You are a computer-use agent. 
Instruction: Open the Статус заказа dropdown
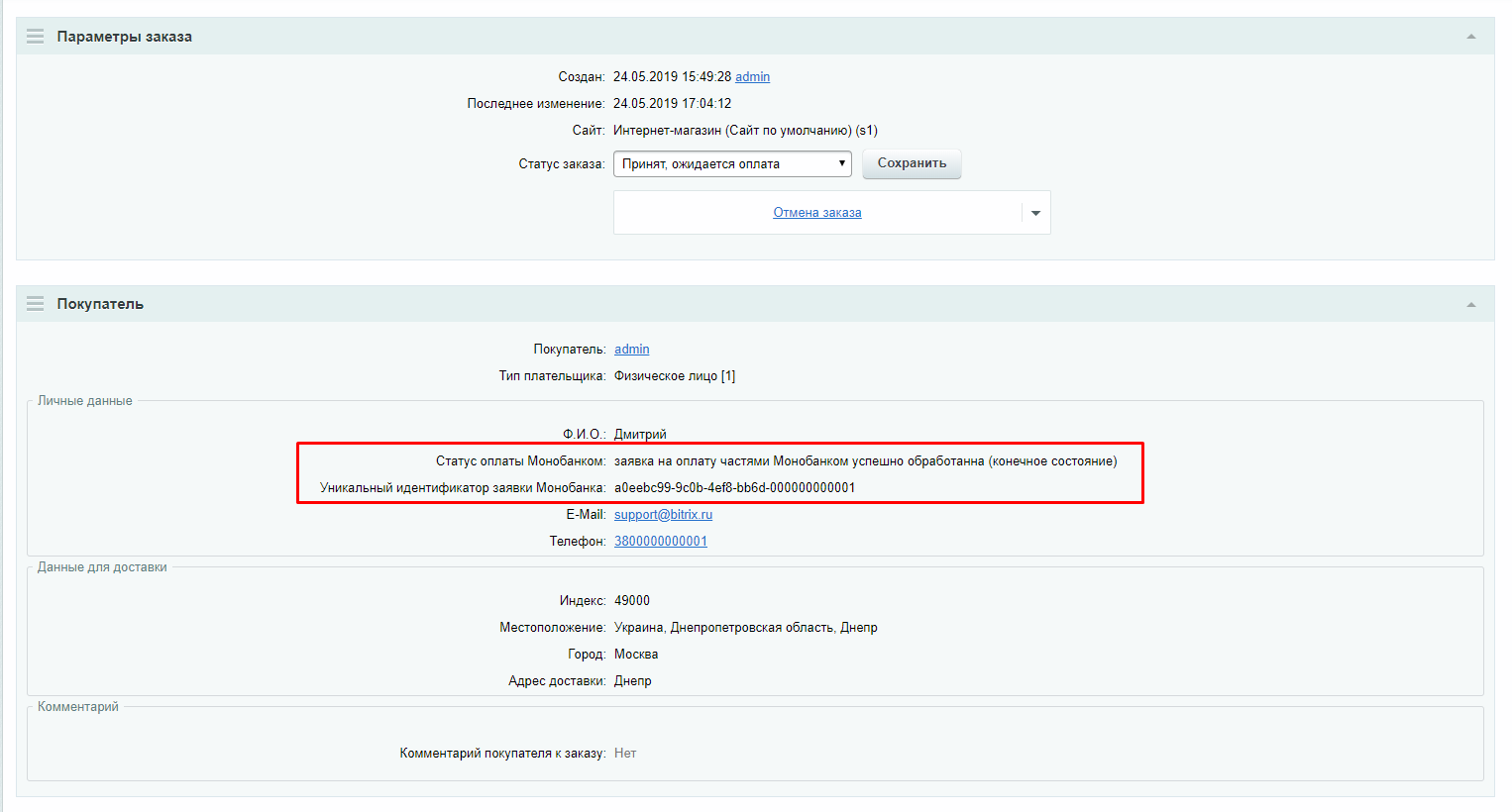tap(732, 163)
